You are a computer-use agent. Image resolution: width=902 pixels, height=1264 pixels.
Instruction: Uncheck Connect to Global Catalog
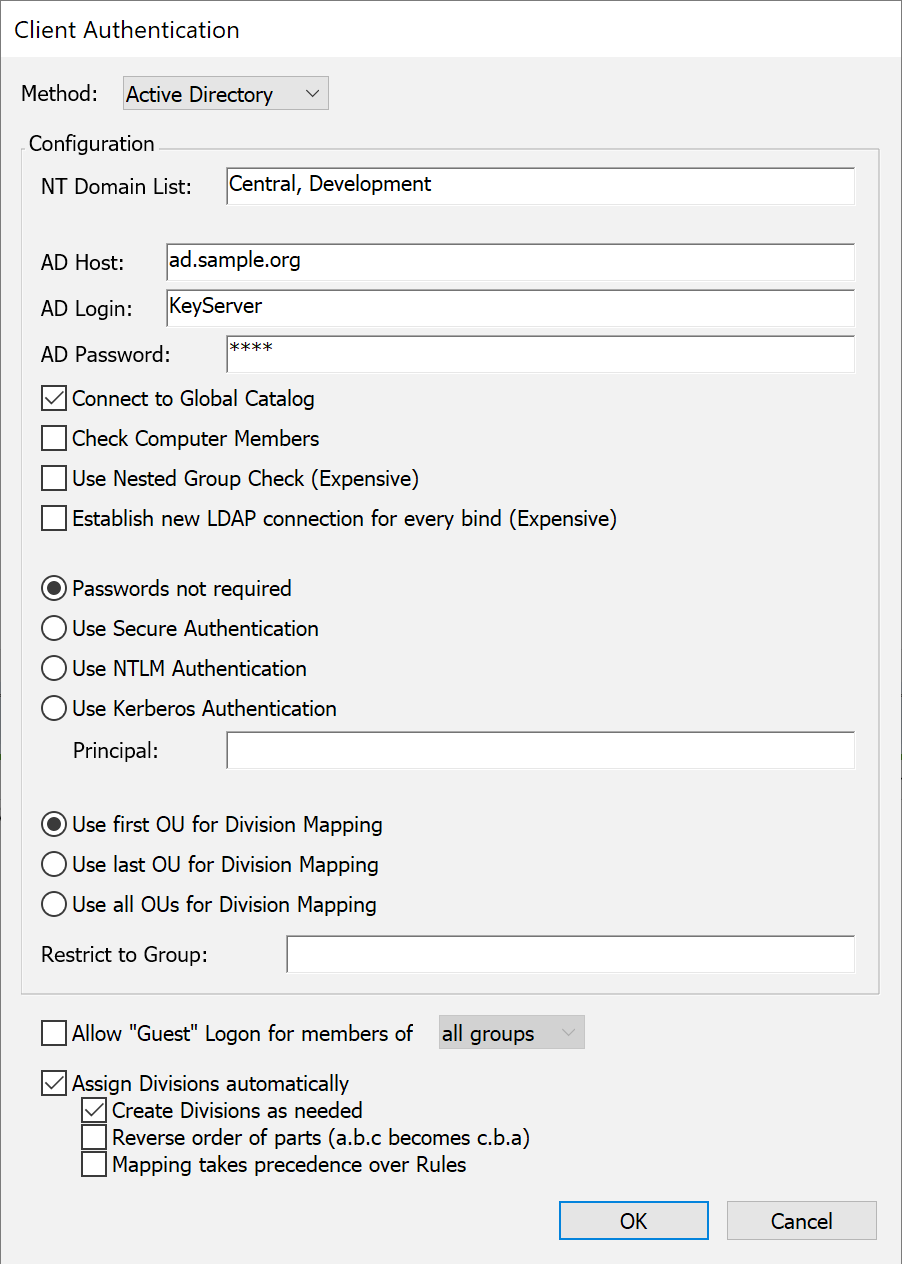pyautogui.click(x=54, y=399)
